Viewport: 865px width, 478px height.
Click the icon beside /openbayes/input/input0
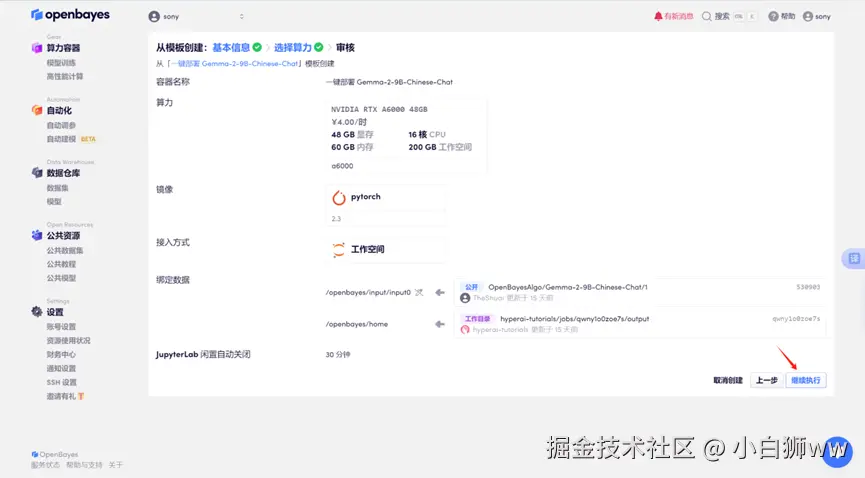click(419, 293)
